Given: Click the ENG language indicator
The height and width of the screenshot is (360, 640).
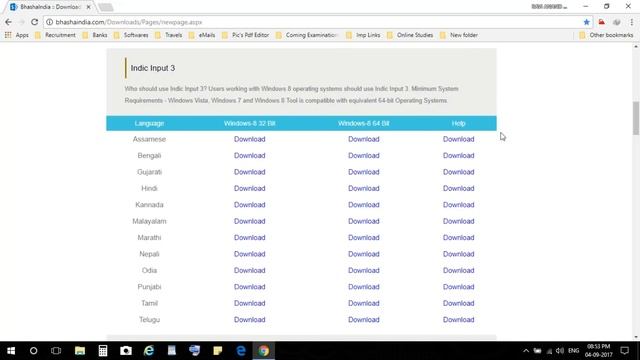Looking at the screenshot, I should click(x=573, y=351).
